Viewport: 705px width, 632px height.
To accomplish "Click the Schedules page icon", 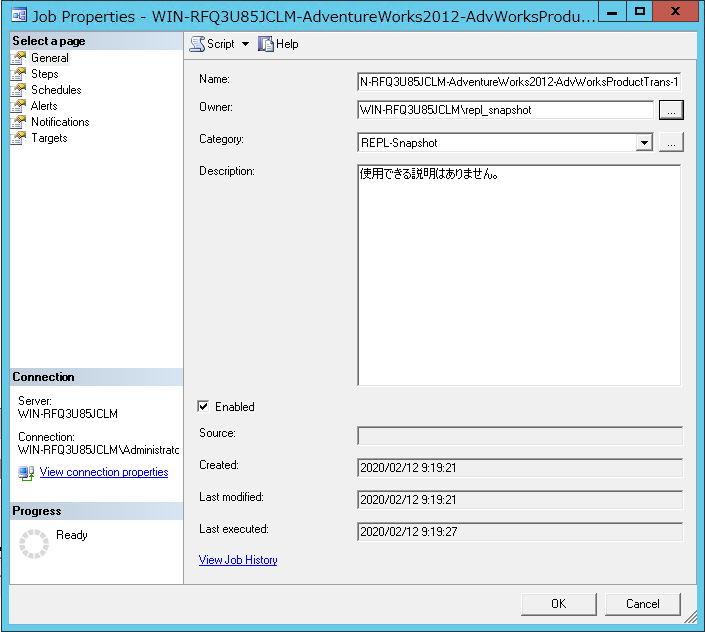I will click(18, 90).
